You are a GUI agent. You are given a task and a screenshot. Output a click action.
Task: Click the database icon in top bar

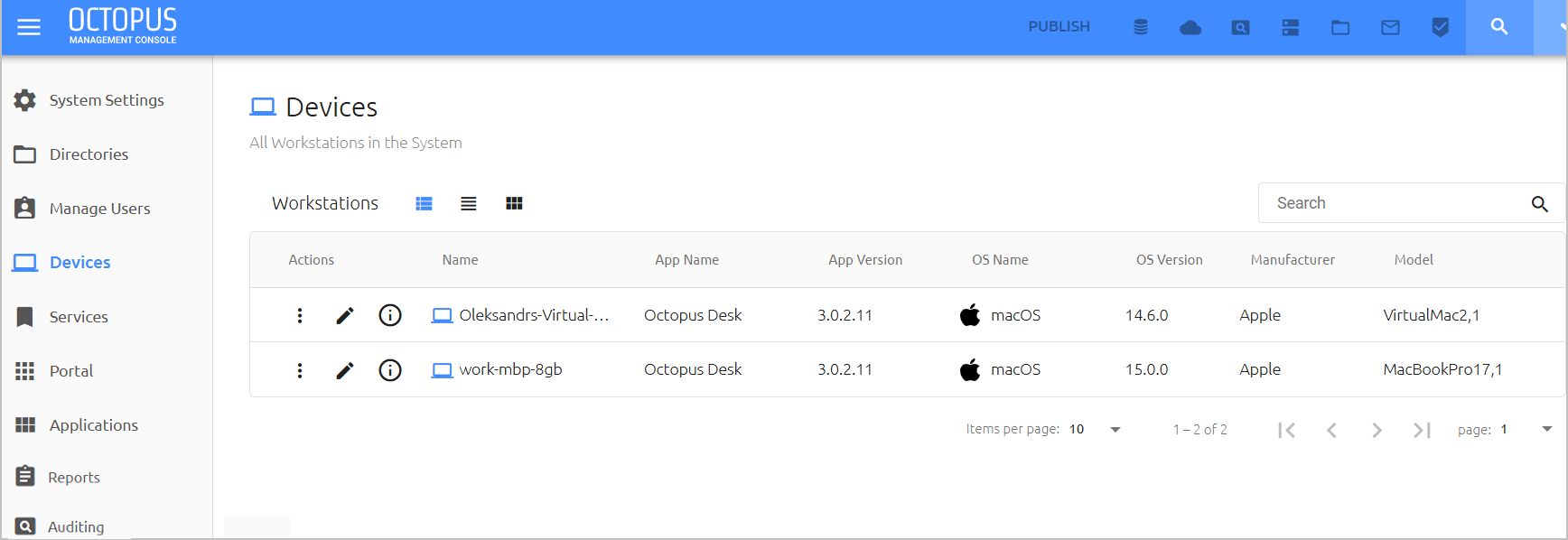tap(1141, 27)
